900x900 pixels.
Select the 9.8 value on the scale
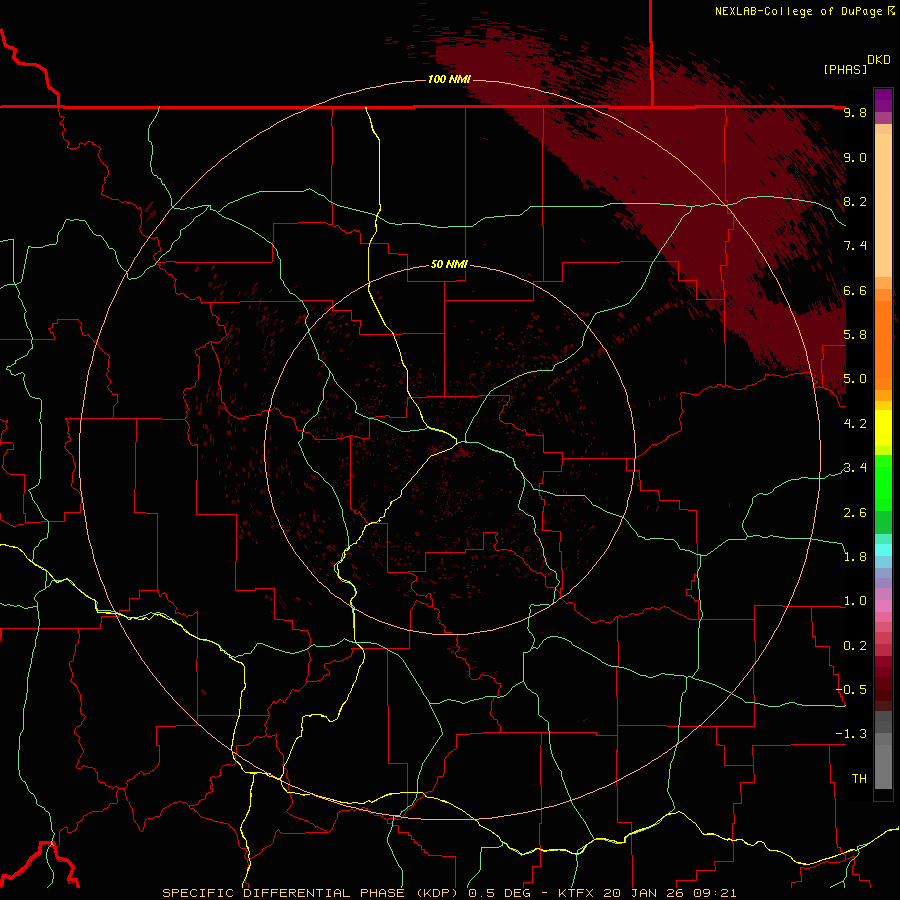click(855, 112)
